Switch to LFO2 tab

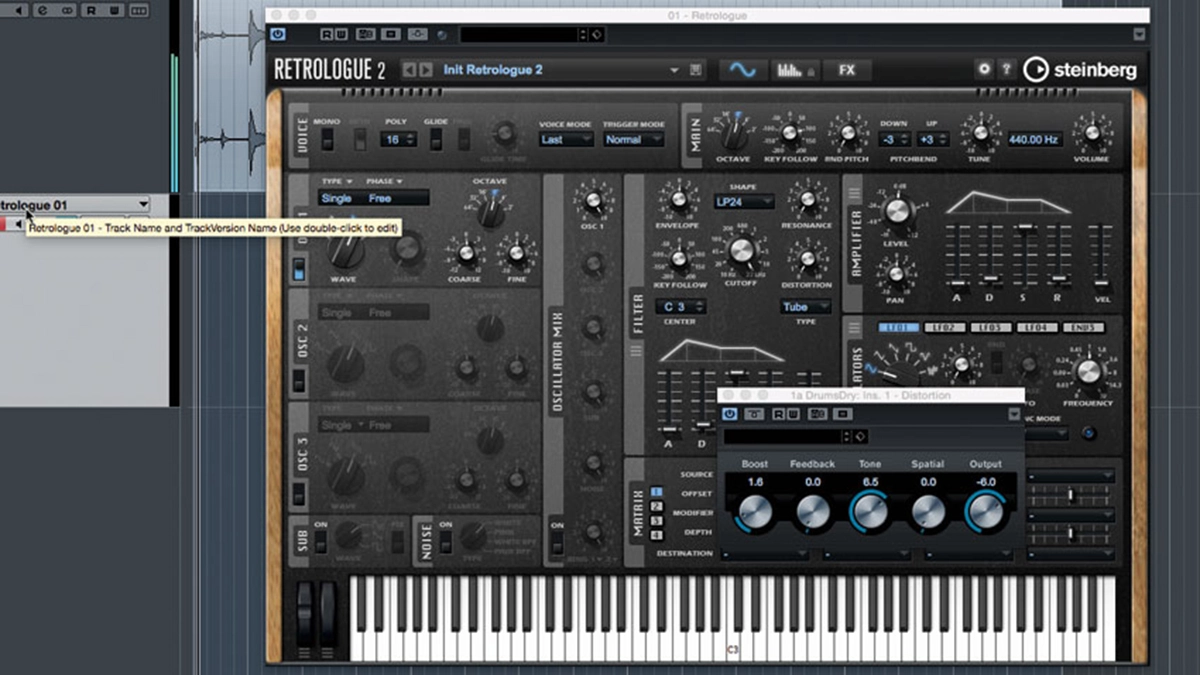pos(943,328)
